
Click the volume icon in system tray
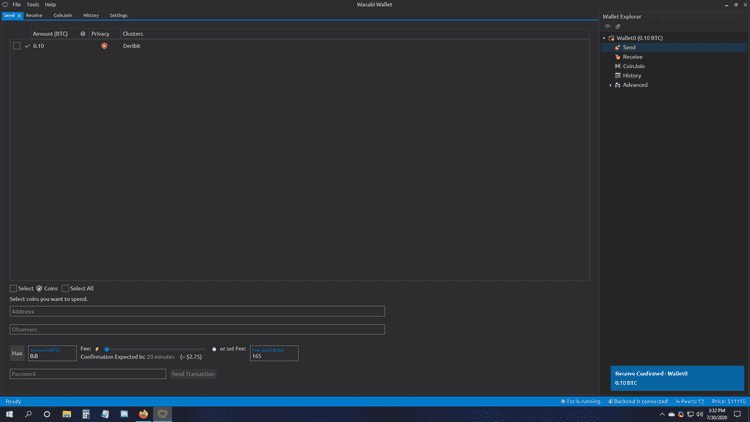coord(700,414)
